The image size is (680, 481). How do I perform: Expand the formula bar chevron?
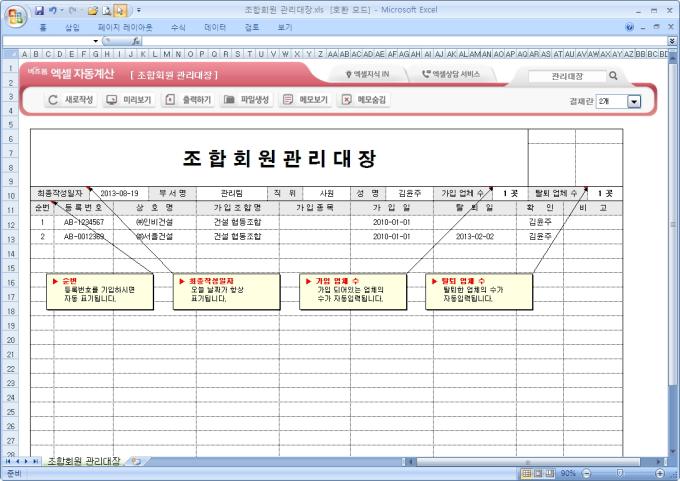(x=672, y=41)
